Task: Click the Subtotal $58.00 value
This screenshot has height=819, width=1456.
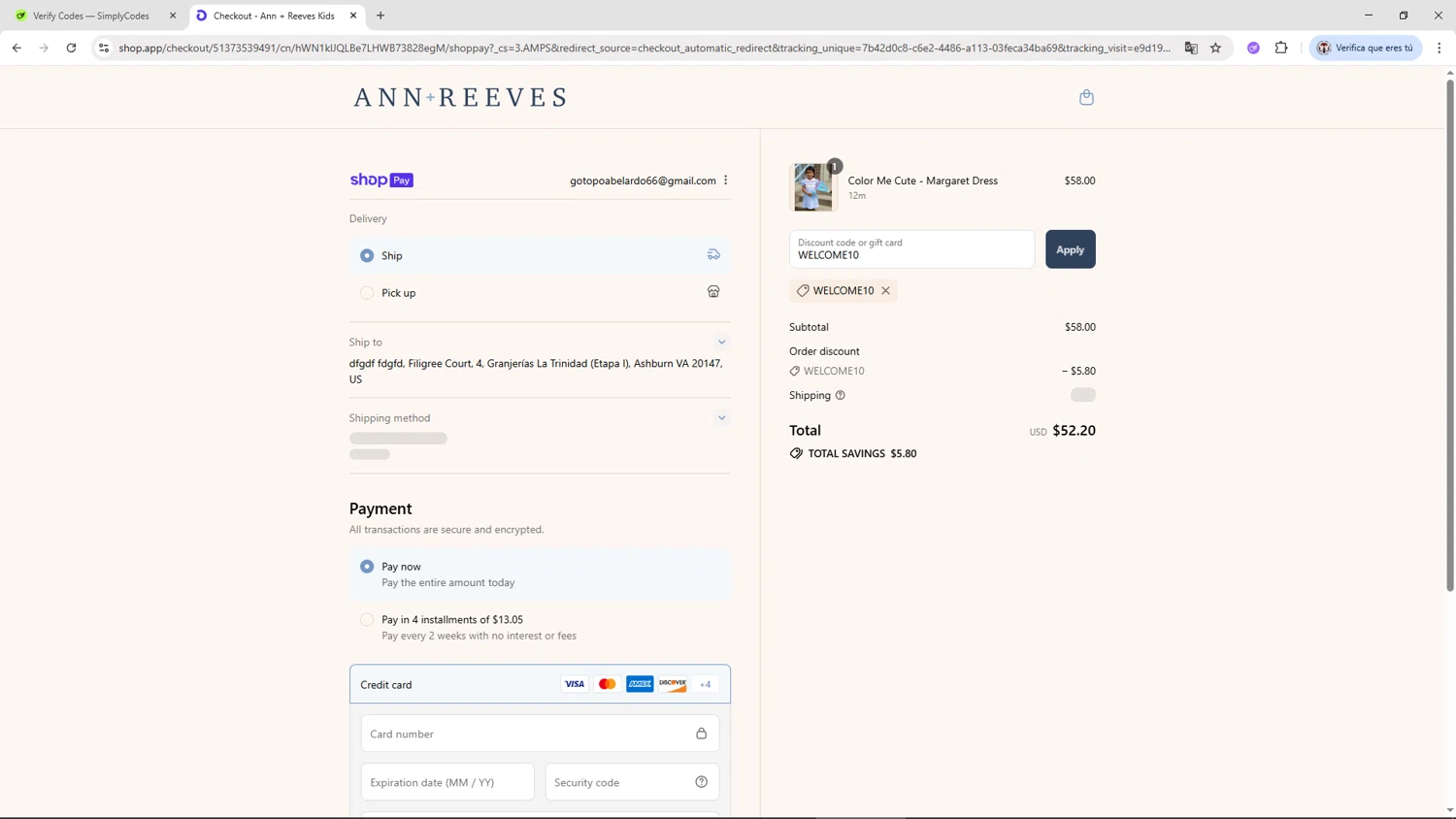Action: pyautogui.click(x=1079, y=327)
